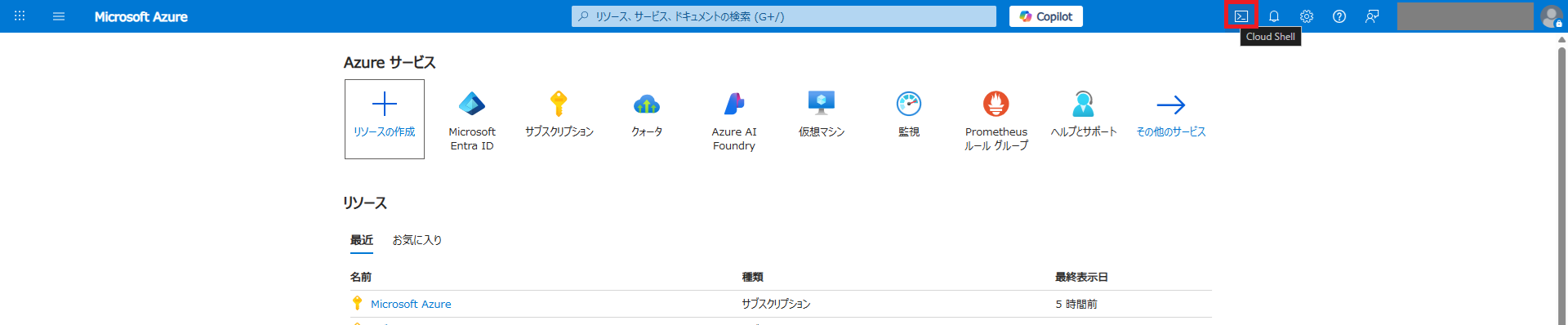Open ヘルプとサポート service icon
1568x325 pixels.
1084,104
